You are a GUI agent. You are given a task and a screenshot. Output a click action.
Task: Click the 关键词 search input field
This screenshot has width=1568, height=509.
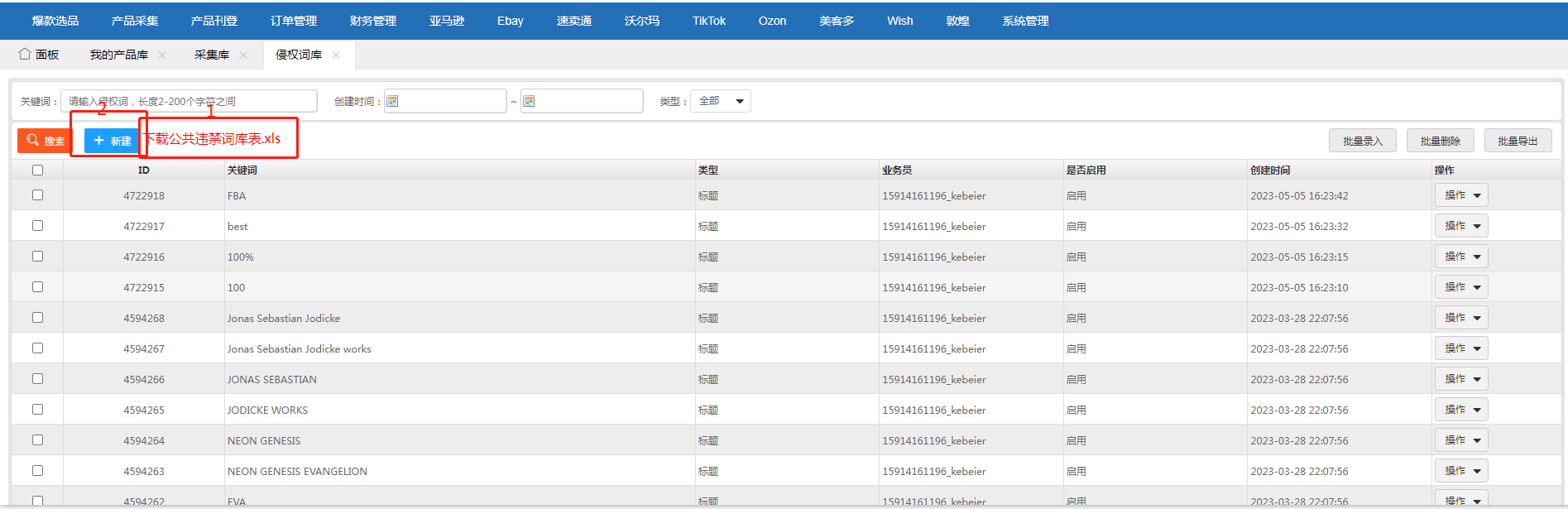(189, 101)
